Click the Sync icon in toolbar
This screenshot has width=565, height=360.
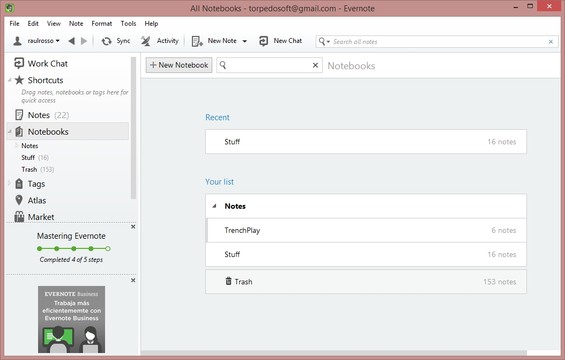click(106, 41)
